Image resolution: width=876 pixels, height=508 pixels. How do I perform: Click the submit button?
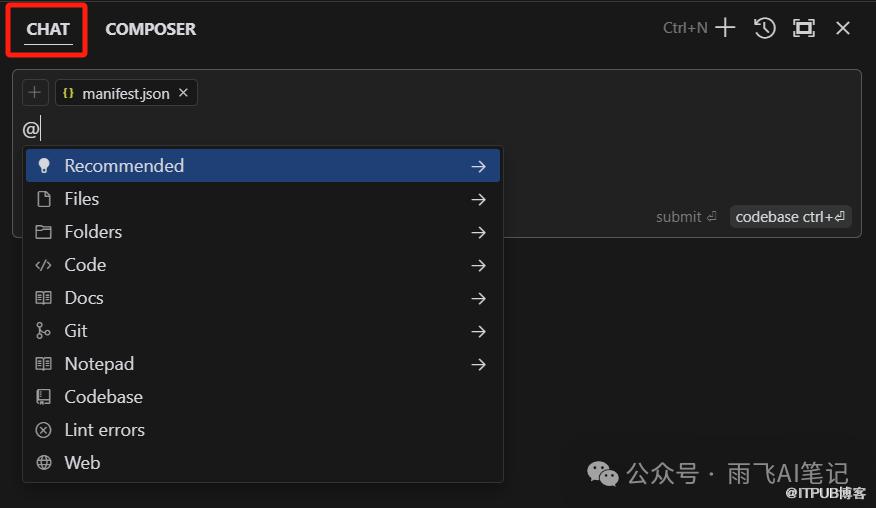click(686, 217)
